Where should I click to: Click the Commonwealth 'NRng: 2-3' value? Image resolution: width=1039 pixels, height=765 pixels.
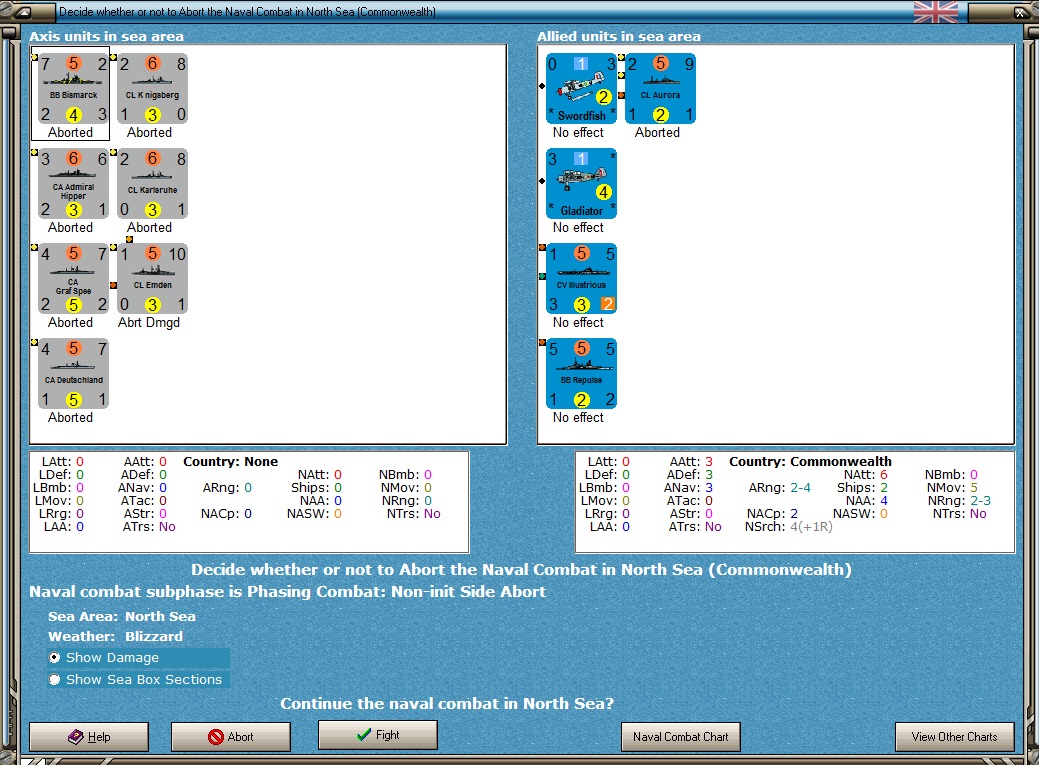(959, 500)
